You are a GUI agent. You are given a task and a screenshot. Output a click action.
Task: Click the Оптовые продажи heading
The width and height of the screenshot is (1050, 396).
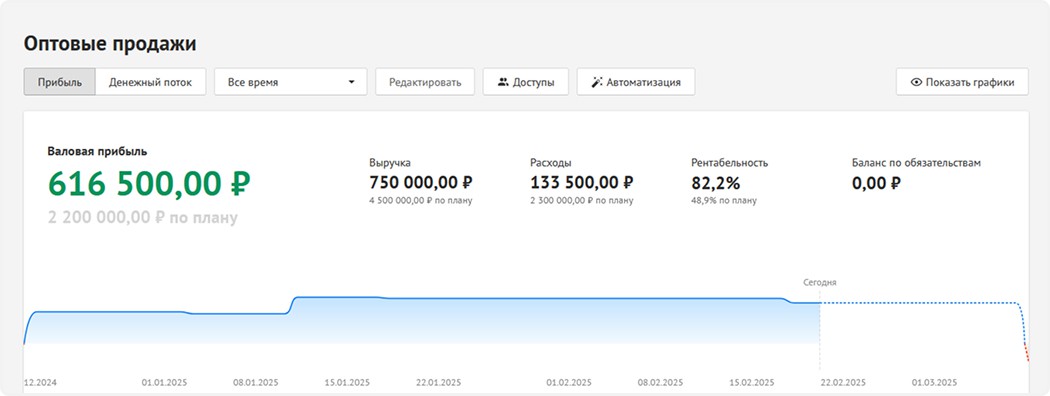click(x=110, y=44)
